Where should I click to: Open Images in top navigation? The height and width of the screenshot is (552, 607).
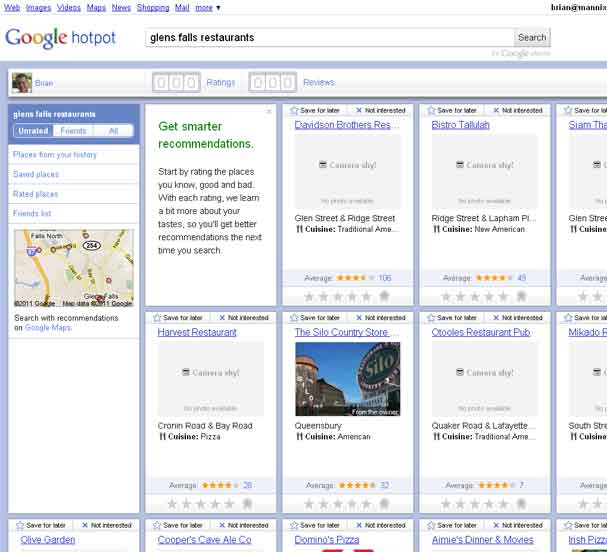pos(38,7)
